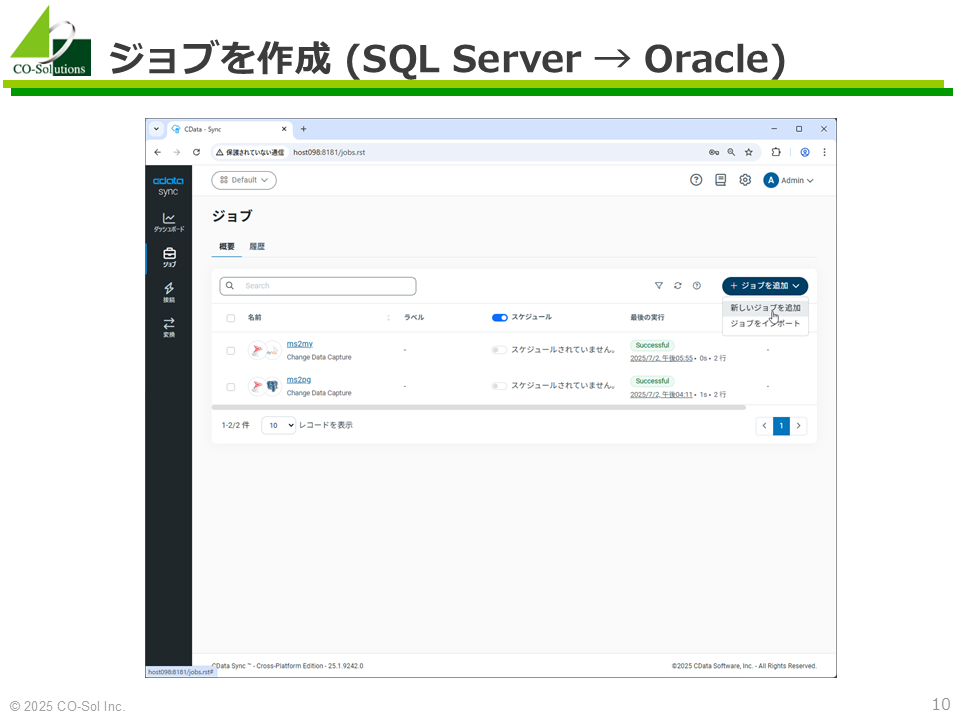Expand the Admin user menu
Screen dimensions: 960x720
point(797,181)
